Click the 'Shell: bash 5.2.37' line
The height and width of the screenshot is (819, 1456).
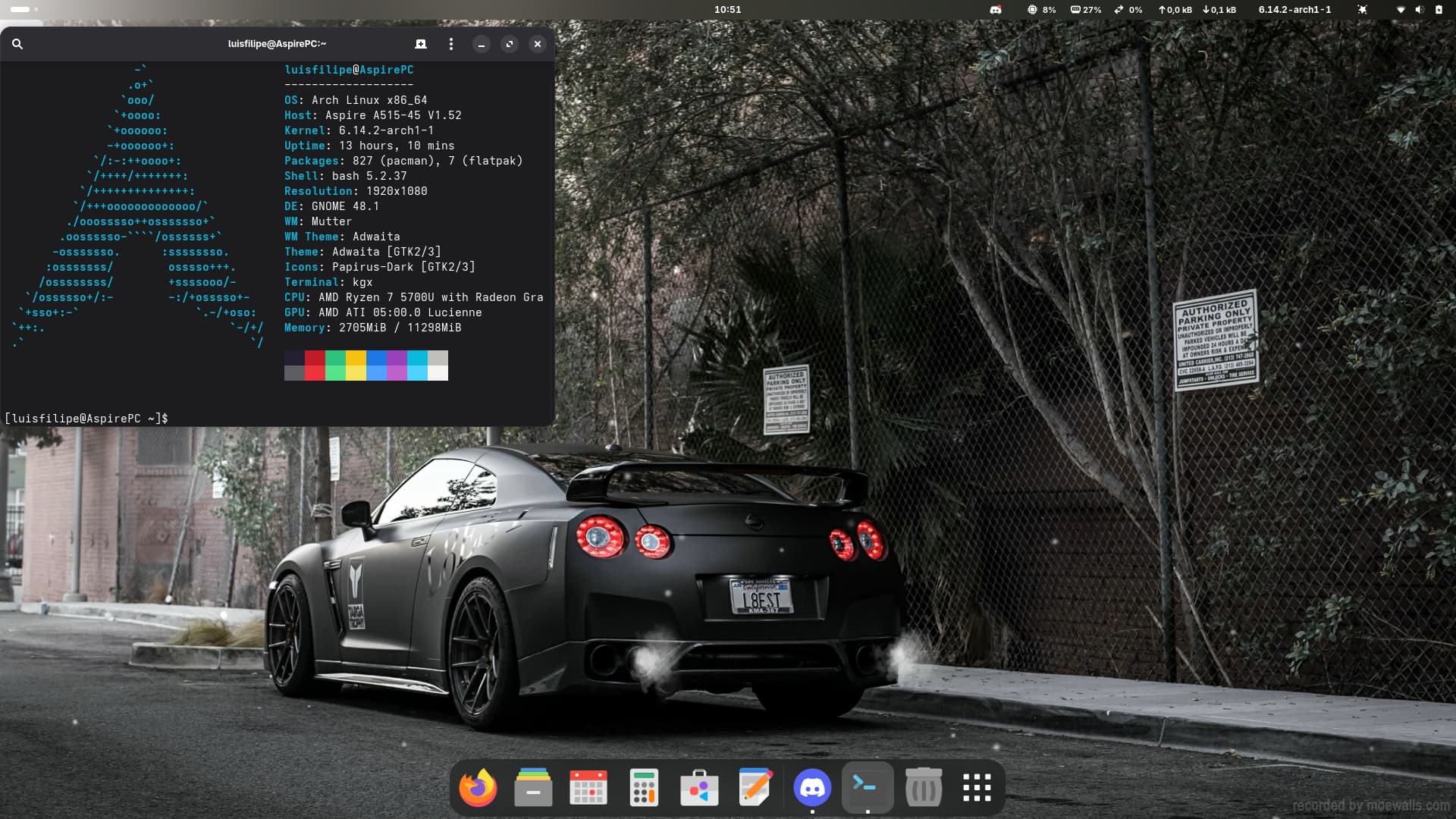click(x=346, y=176)
